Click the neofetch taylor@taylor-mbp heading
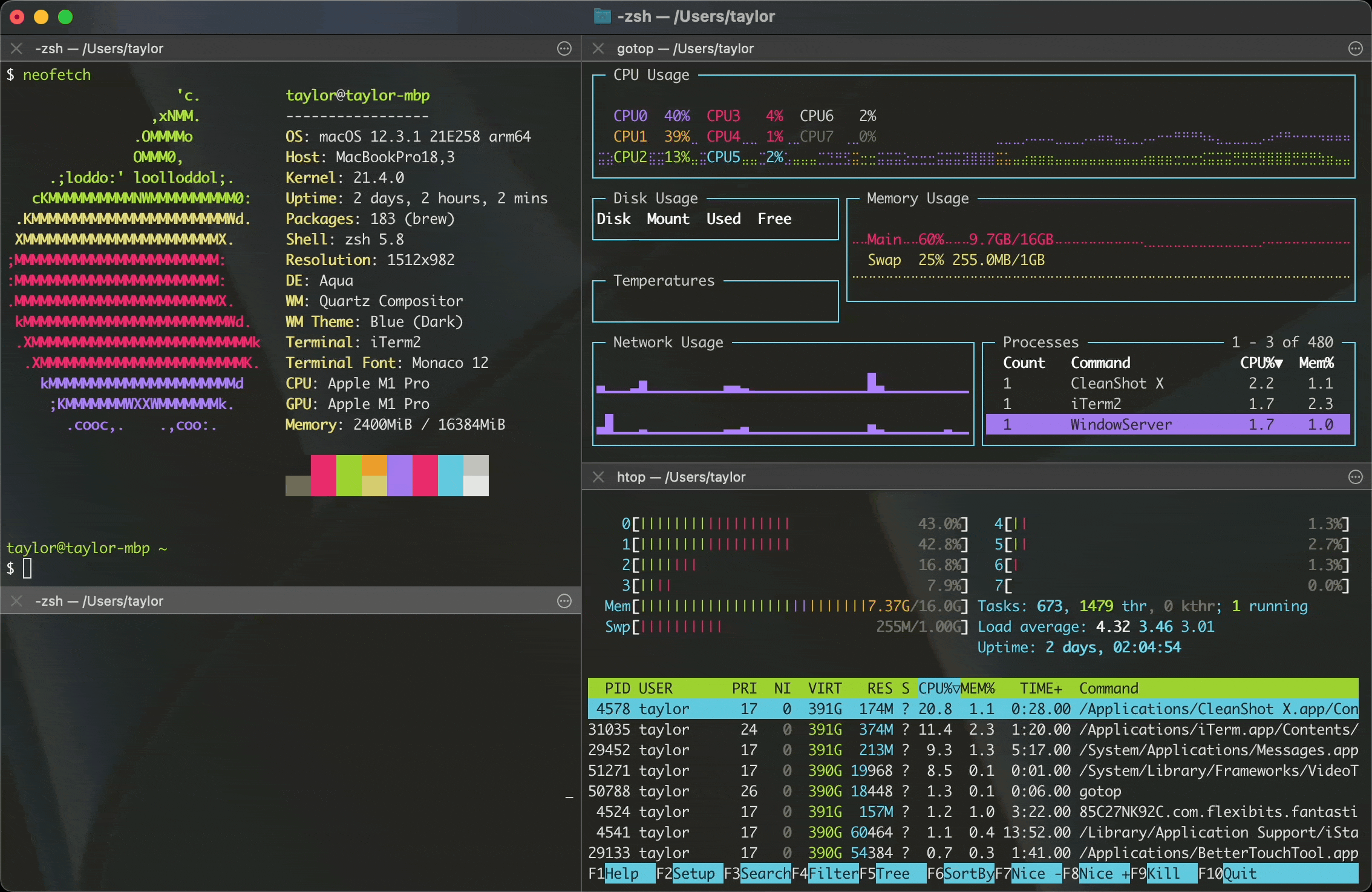The height and width of the screenshot is (892, 1372). (x=358, y=95)
